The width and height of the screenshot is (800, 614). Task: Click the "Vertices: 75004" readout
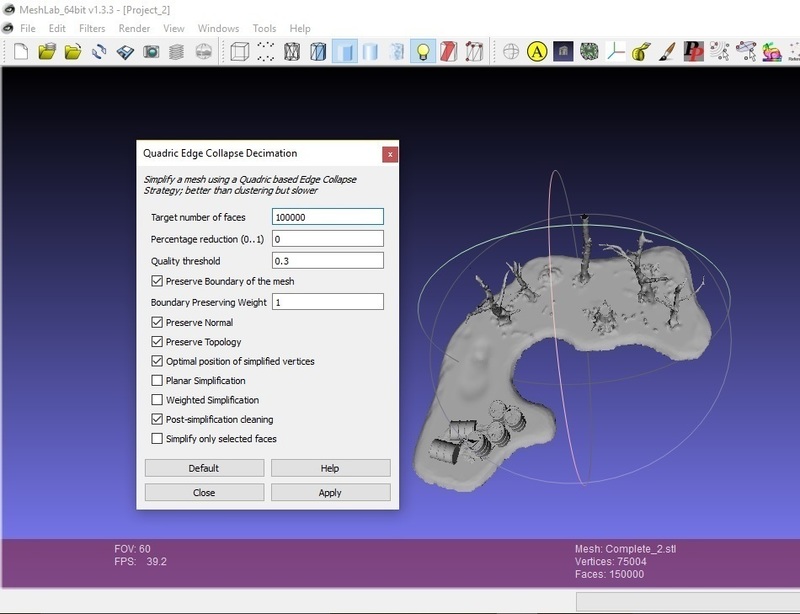point(611,562)
